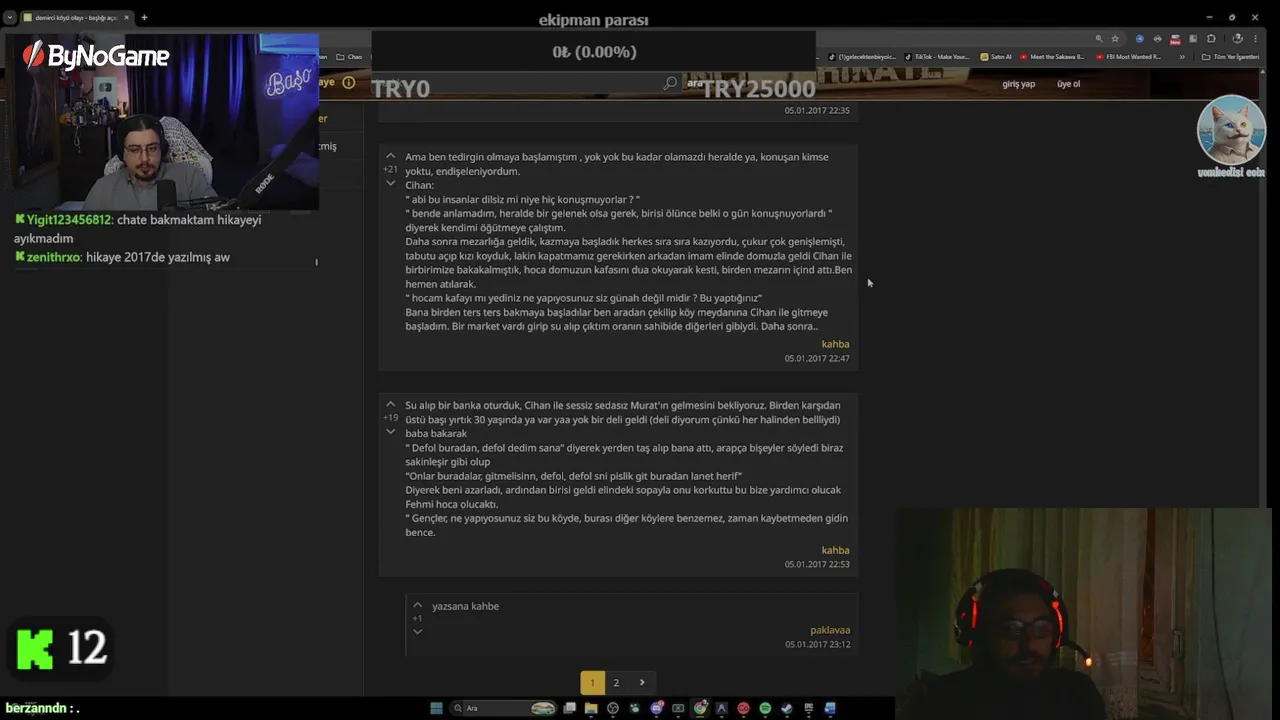Click the ByNoGame logo overlay

click(96, 56)
